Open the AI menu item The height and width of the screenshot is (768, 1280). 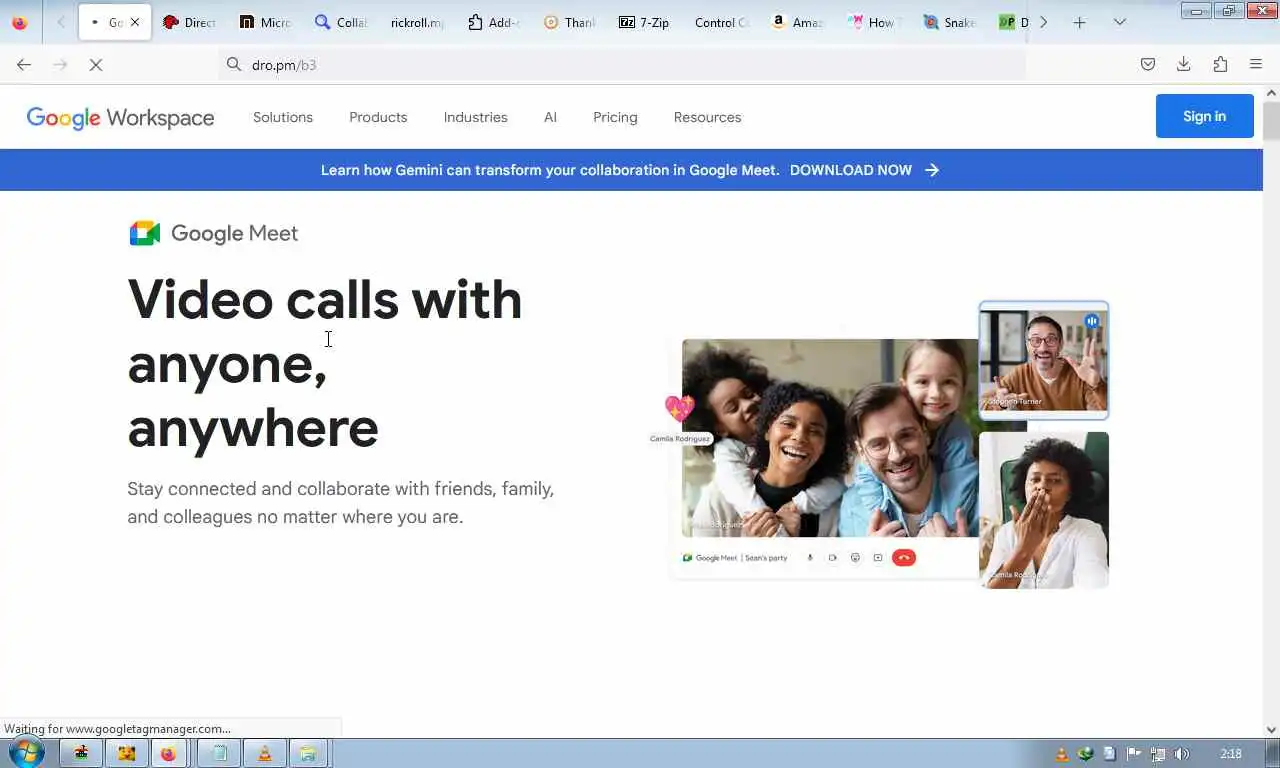pyautogui.click(x=550, y=117)
